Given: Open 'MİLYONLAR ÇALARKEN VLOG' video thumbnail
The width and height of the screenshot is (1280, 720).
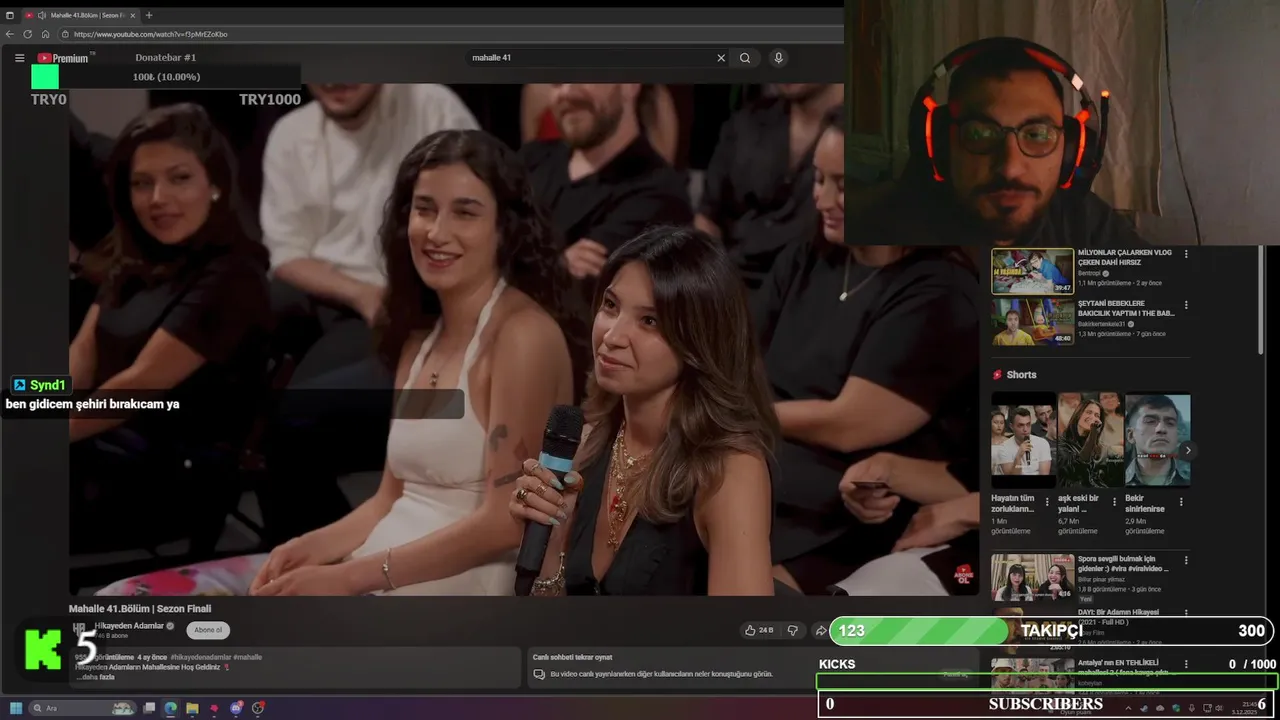Looking at the screenshot, I should [1032, 271].
